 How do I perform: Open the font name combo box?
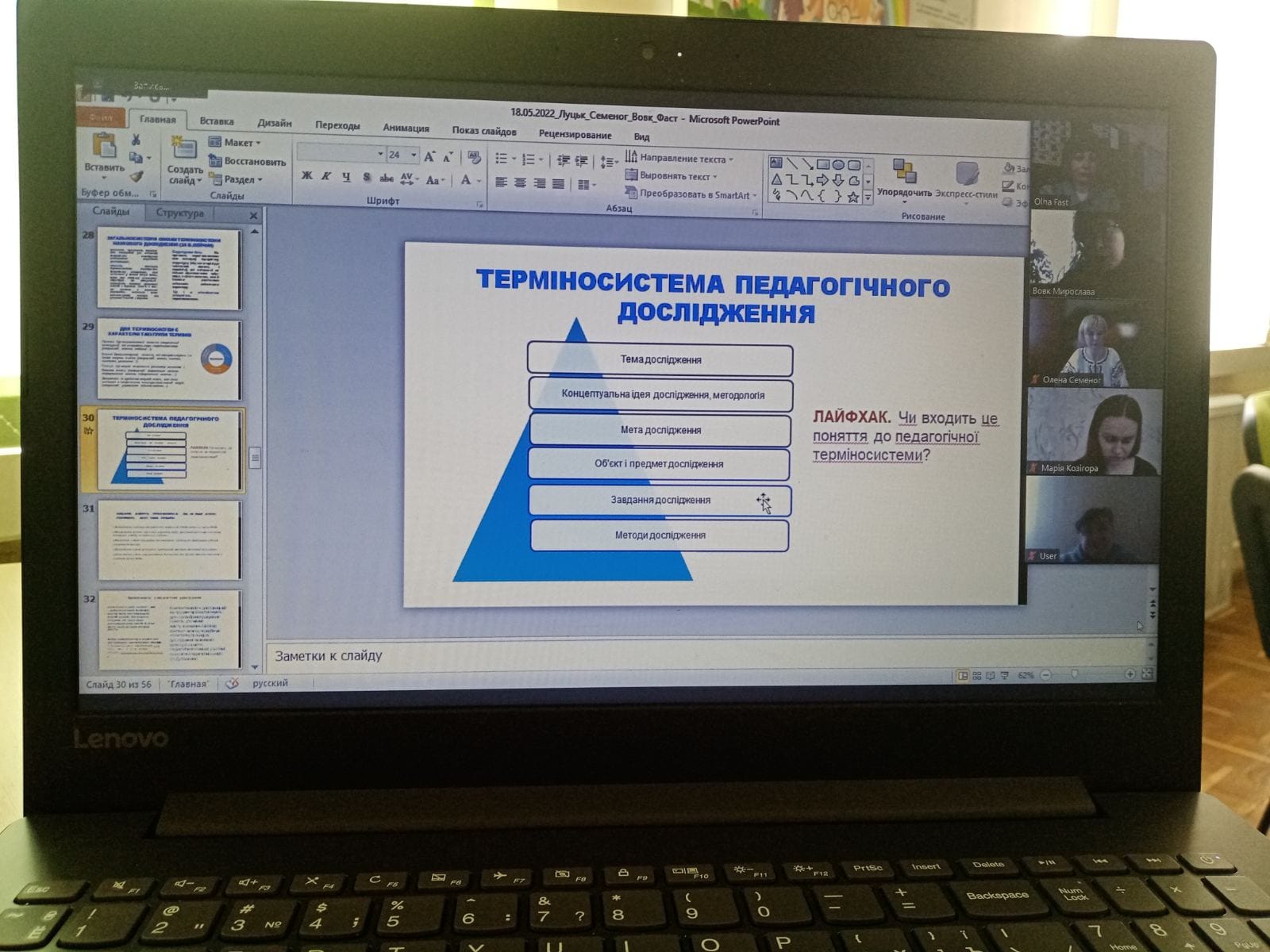coord(341,154)
